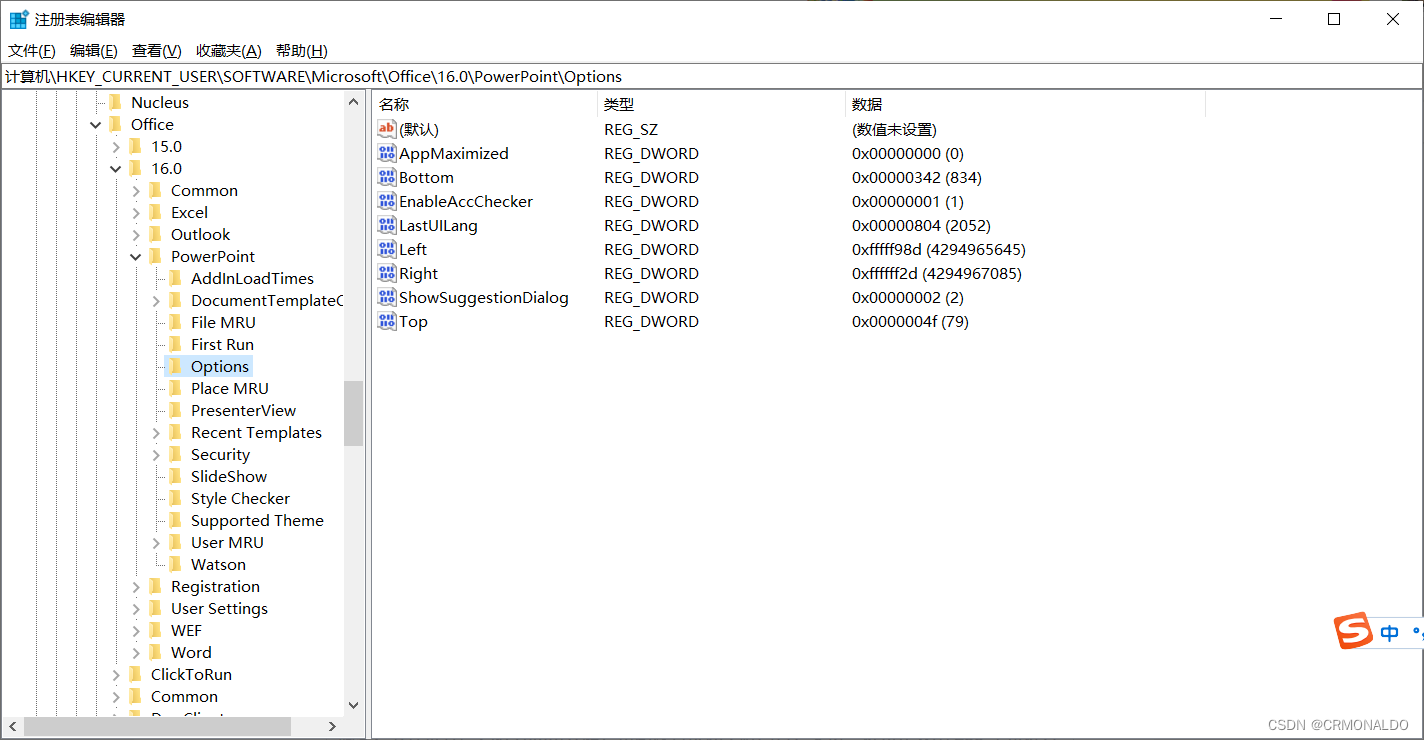This screenshot has height=740, width=1424.
Task: Click the registry path address bar
Action: [711, 76]
